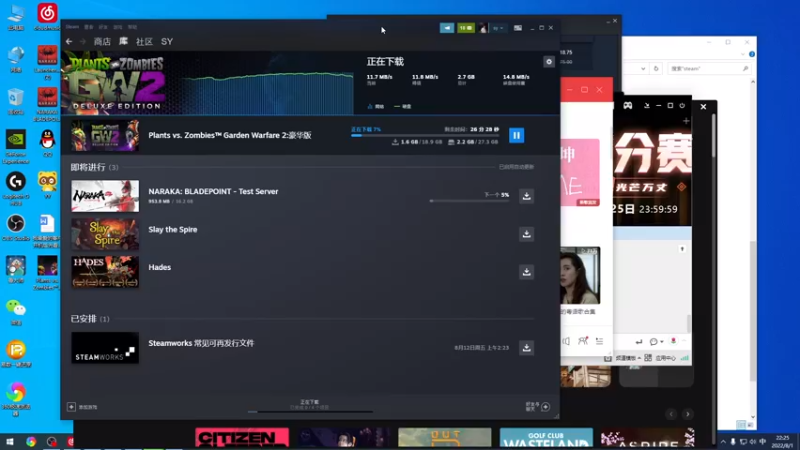Refresh the File Explorer address bar

pyautogui.click(x=656, y=68)
